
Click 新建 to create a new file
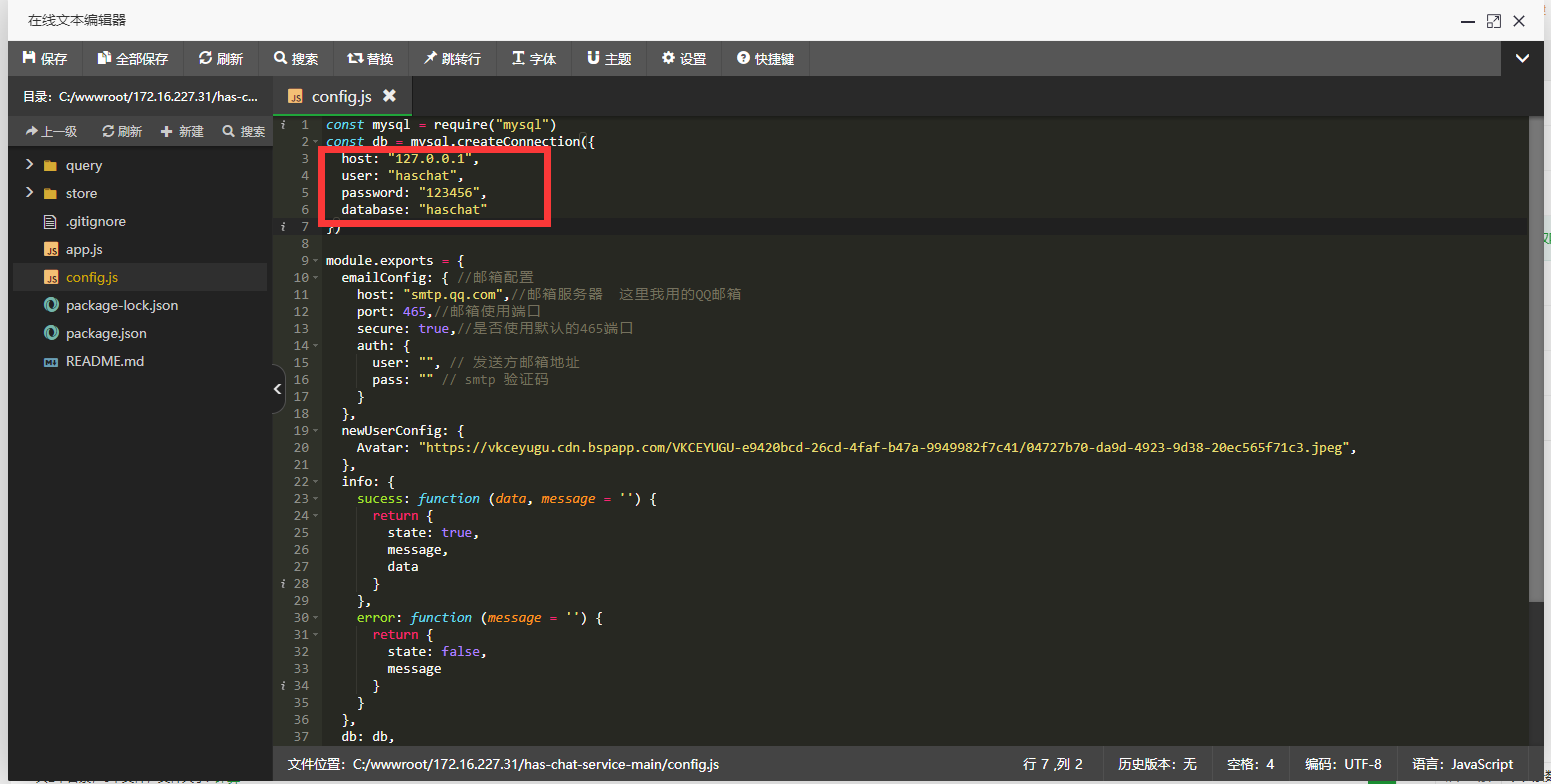pyautogui.click(x=182, y=131)
